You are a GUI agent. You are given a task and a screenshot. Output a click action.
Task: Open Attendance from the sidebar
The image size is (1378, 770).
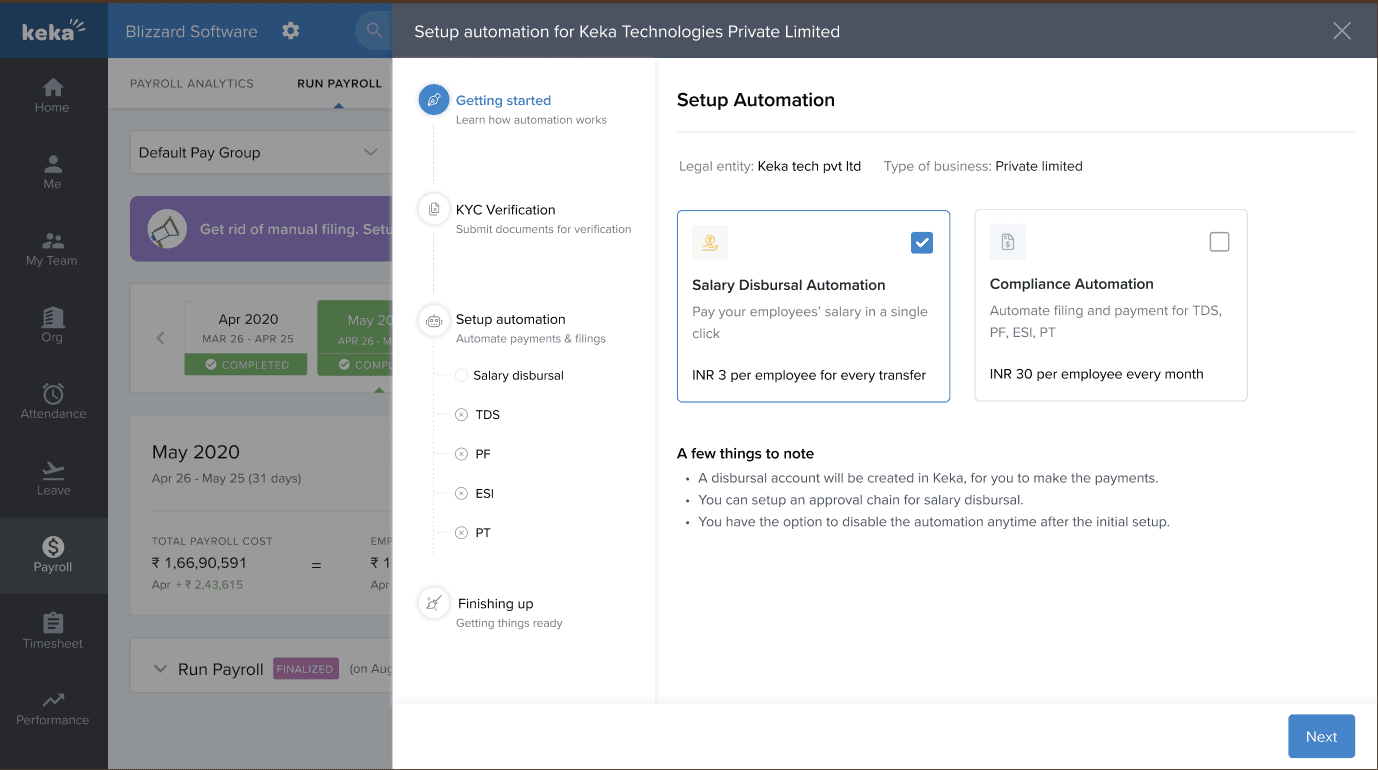pyautogui.click(x=53, y=402)
